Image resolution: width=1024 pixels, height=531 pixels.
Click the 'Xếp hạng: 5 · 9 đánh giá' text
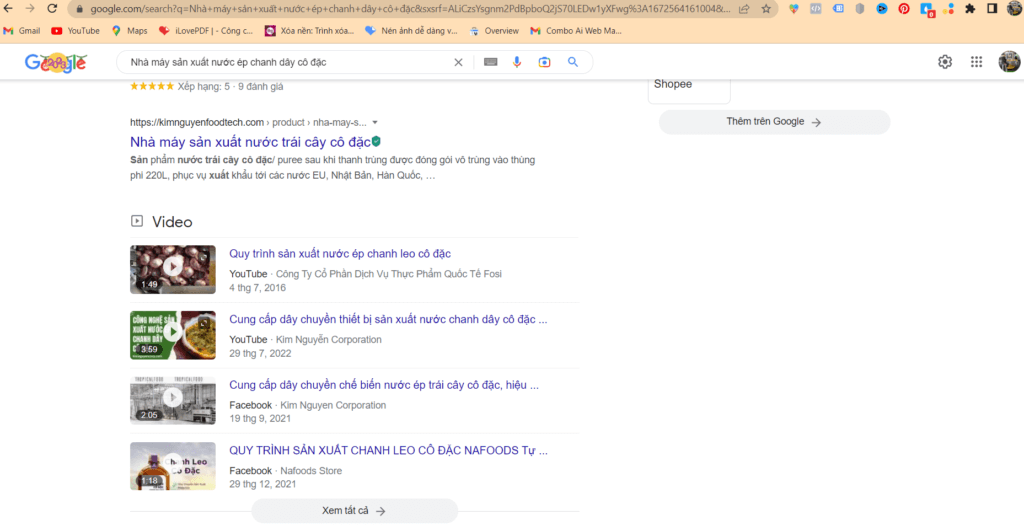pos(231,86)
